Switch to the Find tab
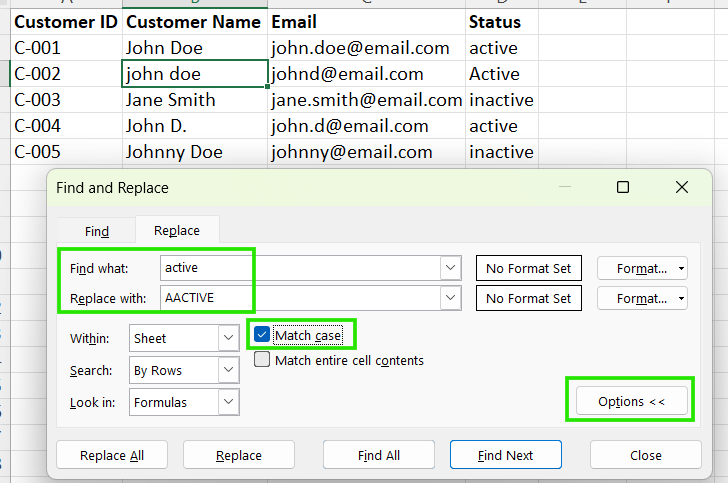Screen dimensions: 728x483 97,231
